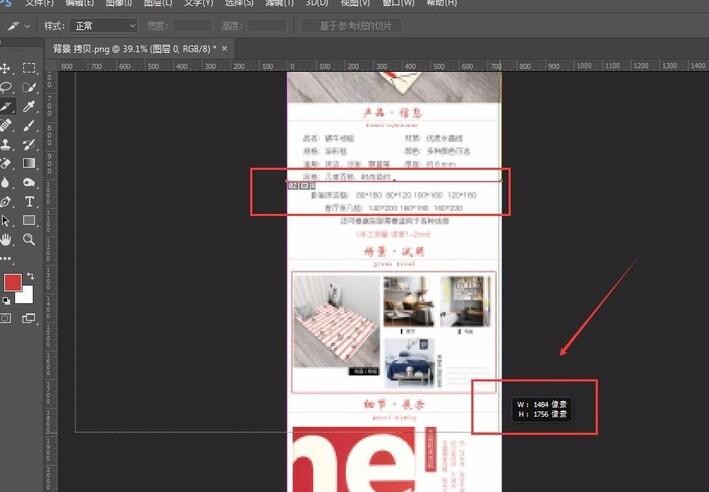
Task: Open the 图层(L) menu
Action: point(158,3)
